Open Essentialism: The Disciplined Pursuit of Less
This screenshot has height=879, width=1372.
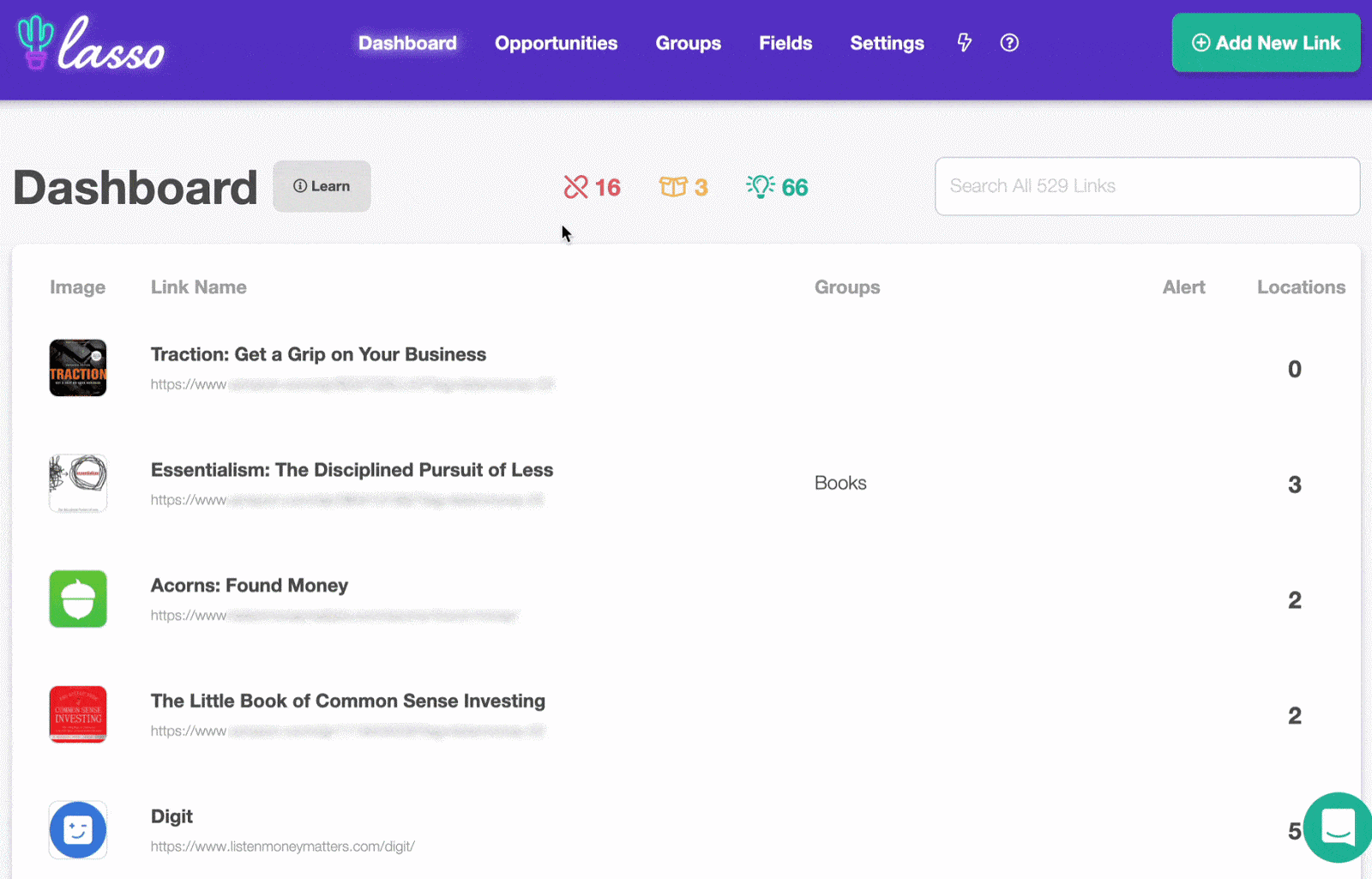click(352, 470)
